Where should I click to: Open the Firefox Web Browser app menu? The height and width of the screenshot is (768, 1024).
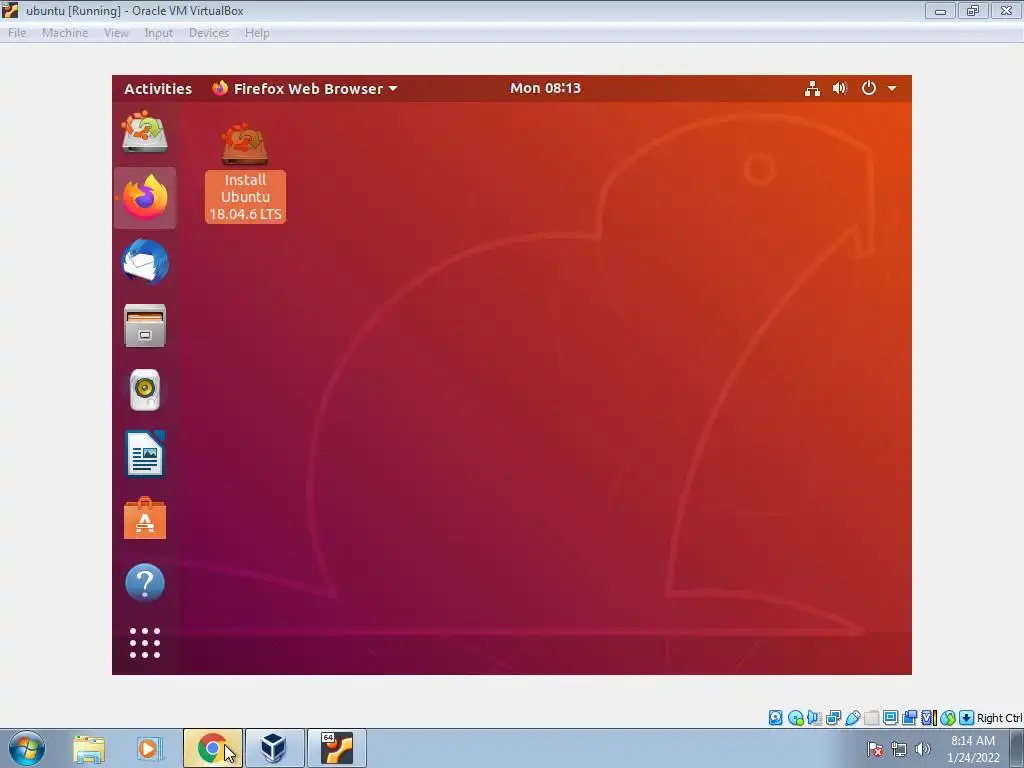304,88
